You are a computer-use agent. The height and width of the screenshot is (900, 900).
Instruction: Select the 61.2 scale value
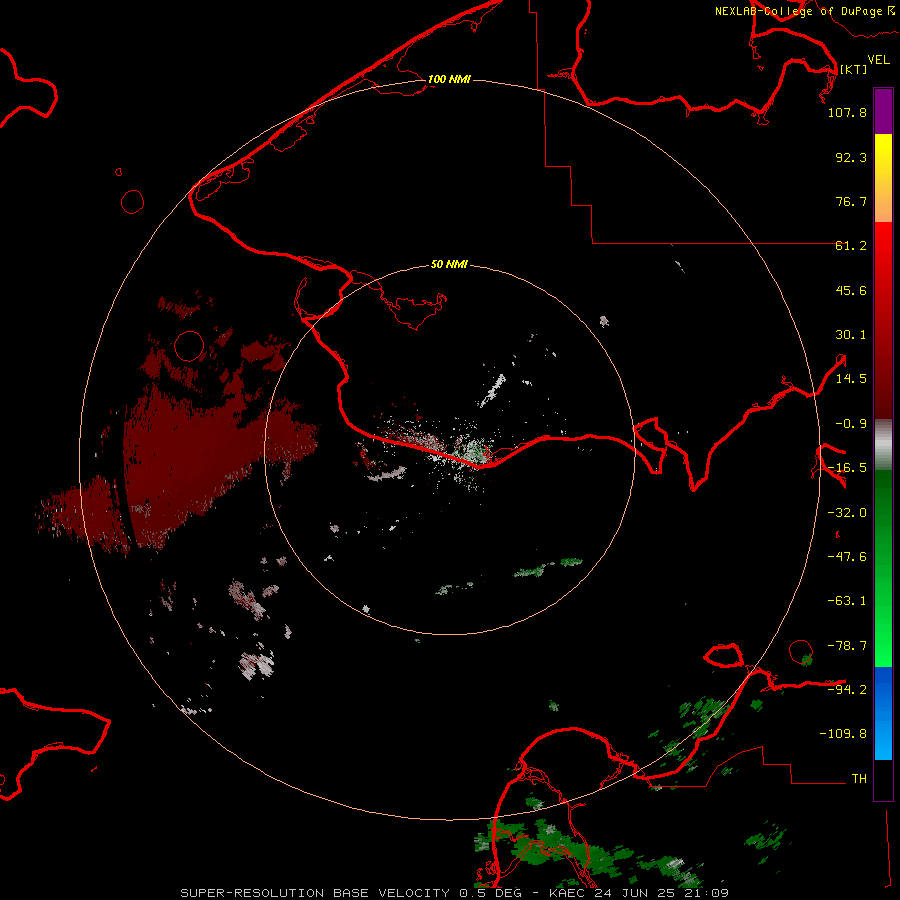(851, 246)
